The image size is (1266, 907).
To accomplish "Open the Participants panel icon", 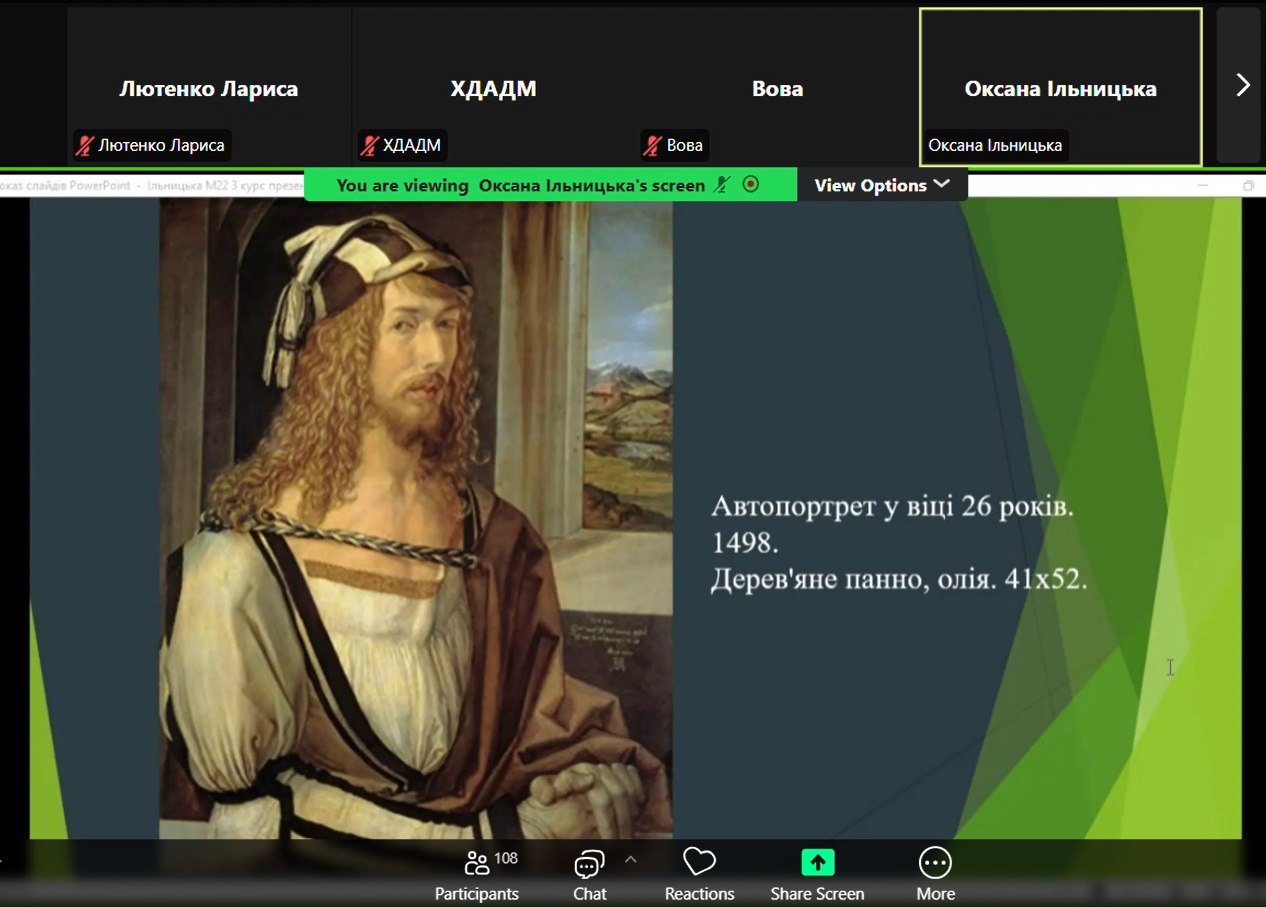I will click(x=477, y=863).
